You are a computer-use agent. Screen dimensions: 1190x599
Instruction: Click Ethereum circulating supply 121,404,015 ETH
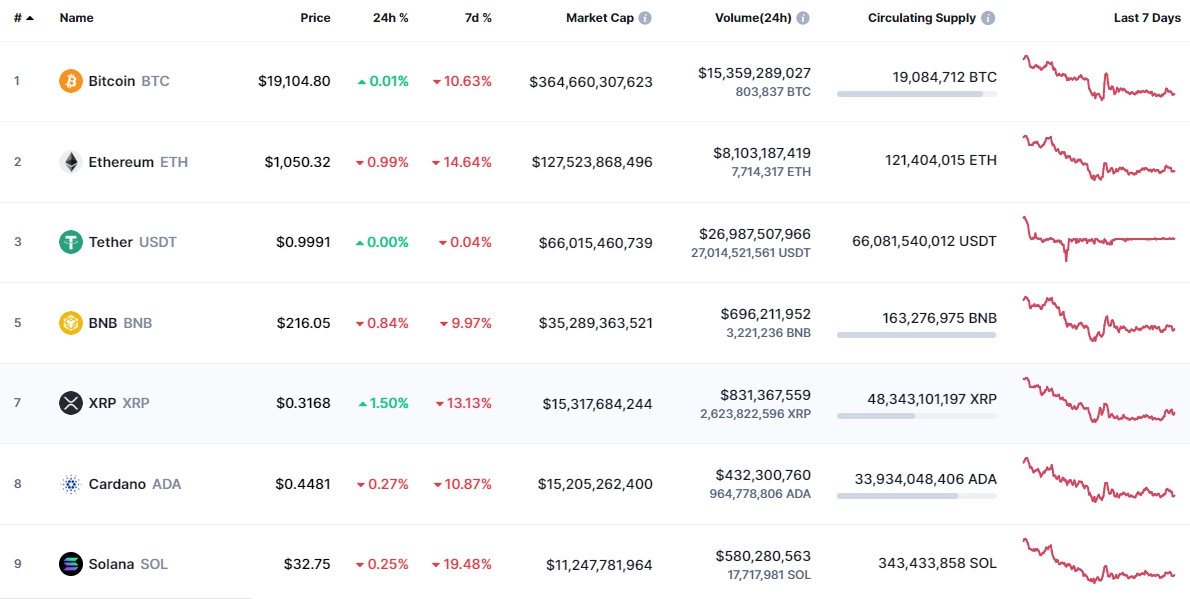[x=941, y=160]
